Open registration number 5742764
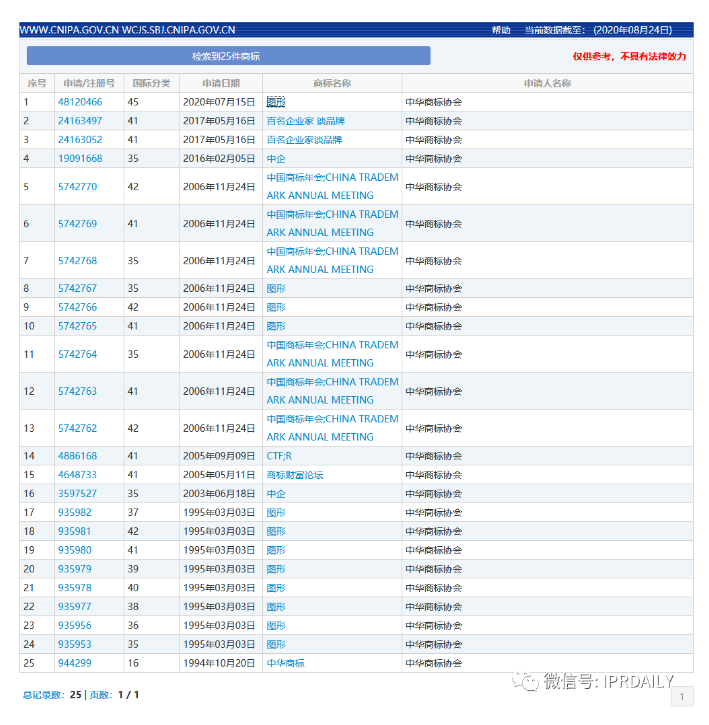709x725 pixels. click(x=78, y=355)
